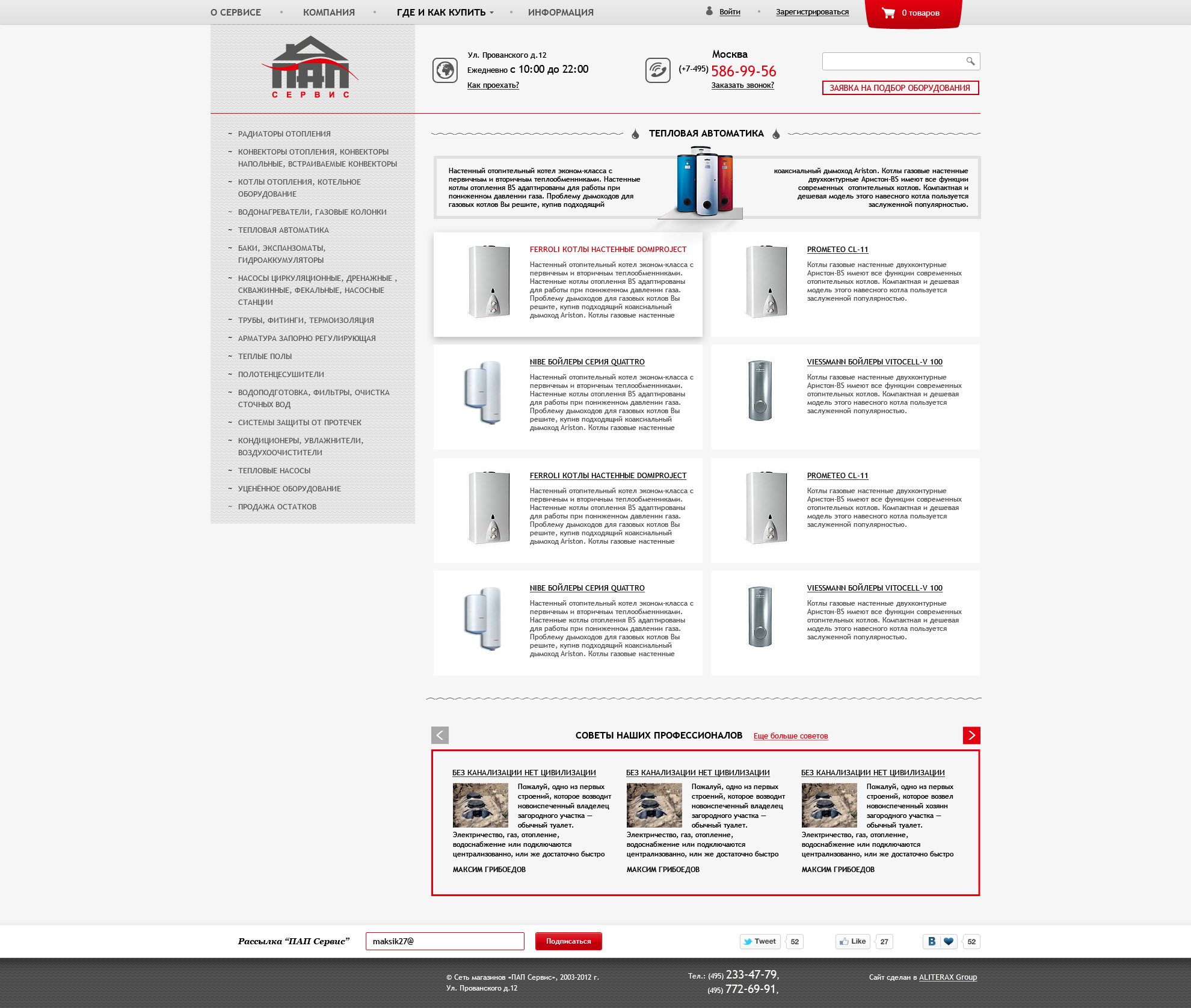Click the Facebook Like button

tap(853, 941)
